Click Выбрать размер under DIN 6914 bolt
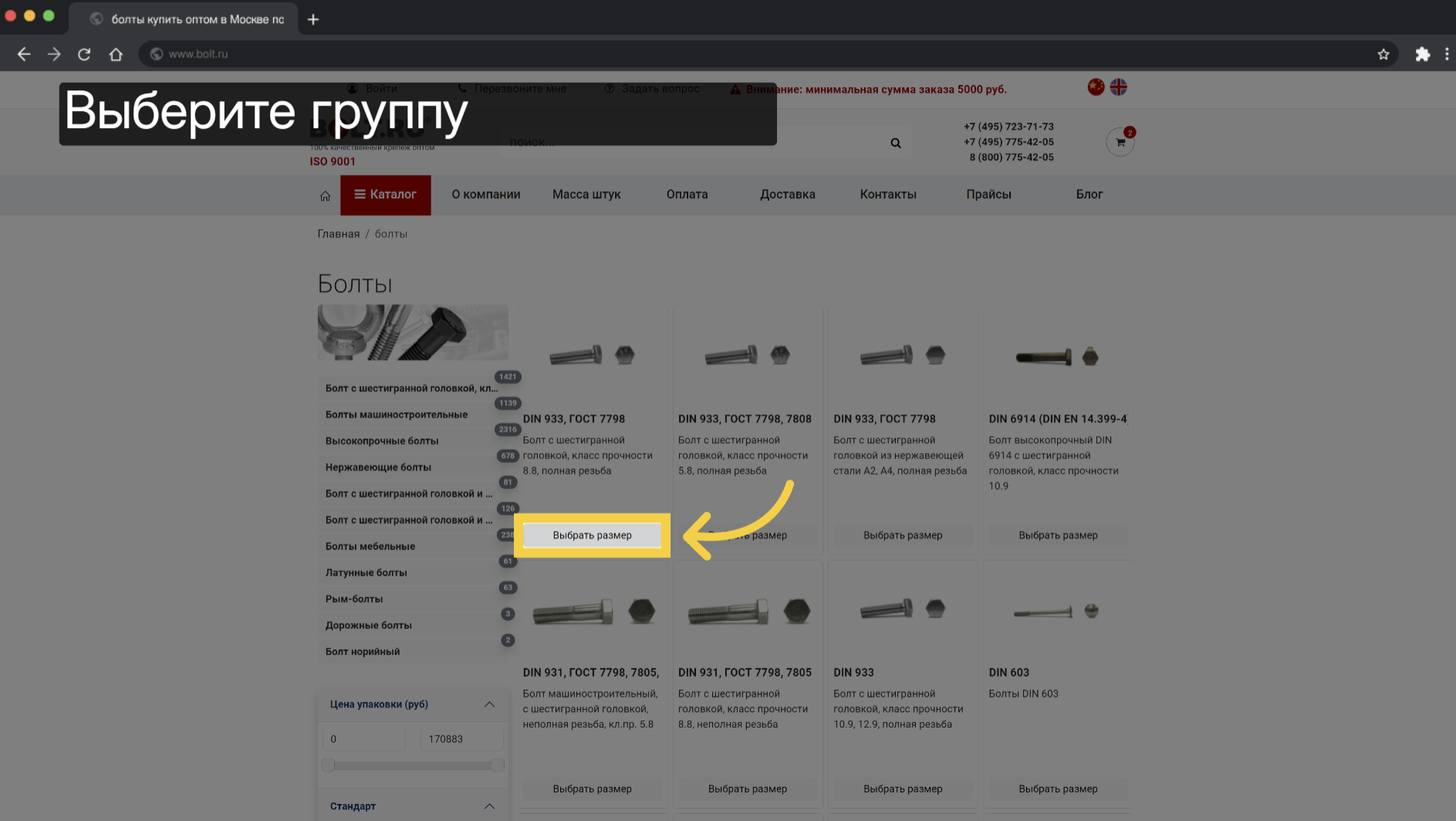Viewport: 1456px width, 821px height. tap(1058, 535)
